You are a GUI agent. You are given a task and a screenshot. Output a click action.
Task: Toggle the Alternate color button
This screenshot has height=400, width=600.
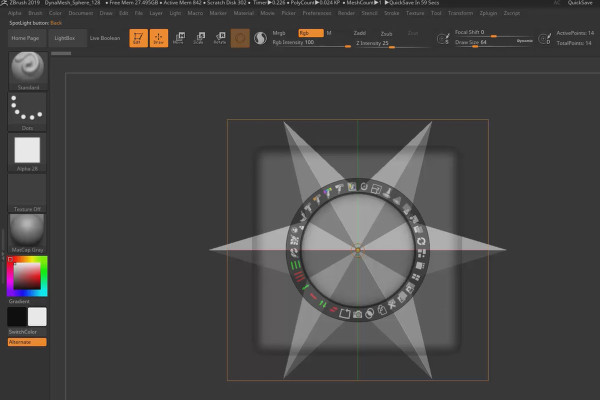tap(27, 342)
